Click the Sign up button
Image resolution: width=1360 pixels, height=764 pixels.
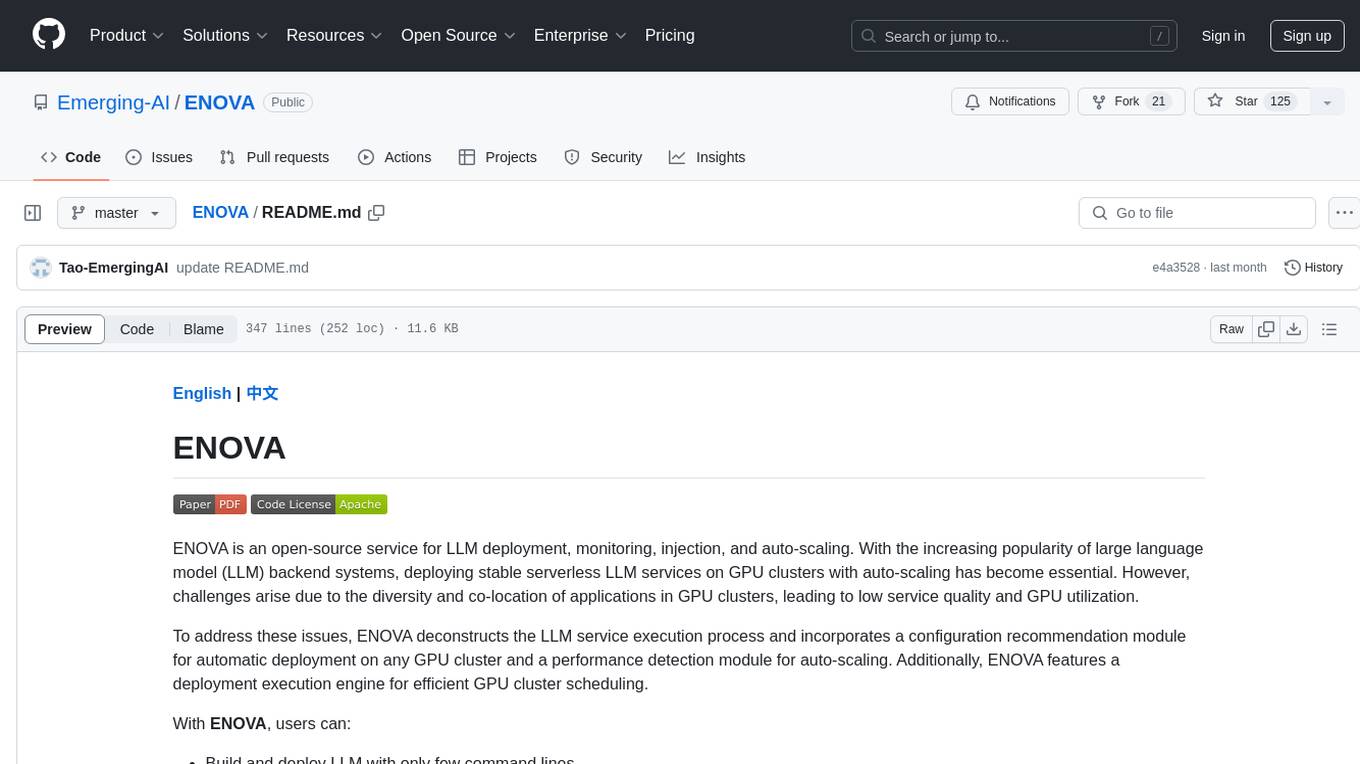coord(1307,36)
